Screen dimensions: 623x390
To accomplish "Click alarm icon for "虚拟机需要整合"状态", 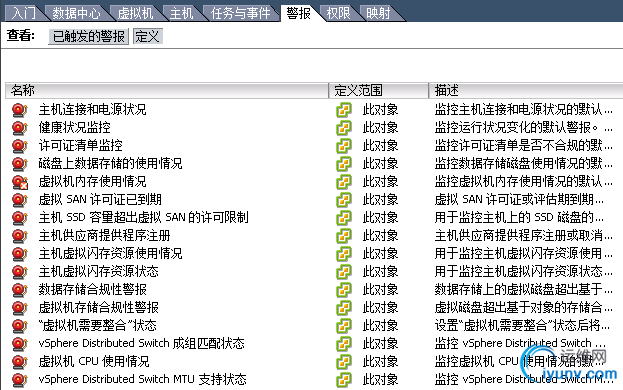I will coord(19,326).
